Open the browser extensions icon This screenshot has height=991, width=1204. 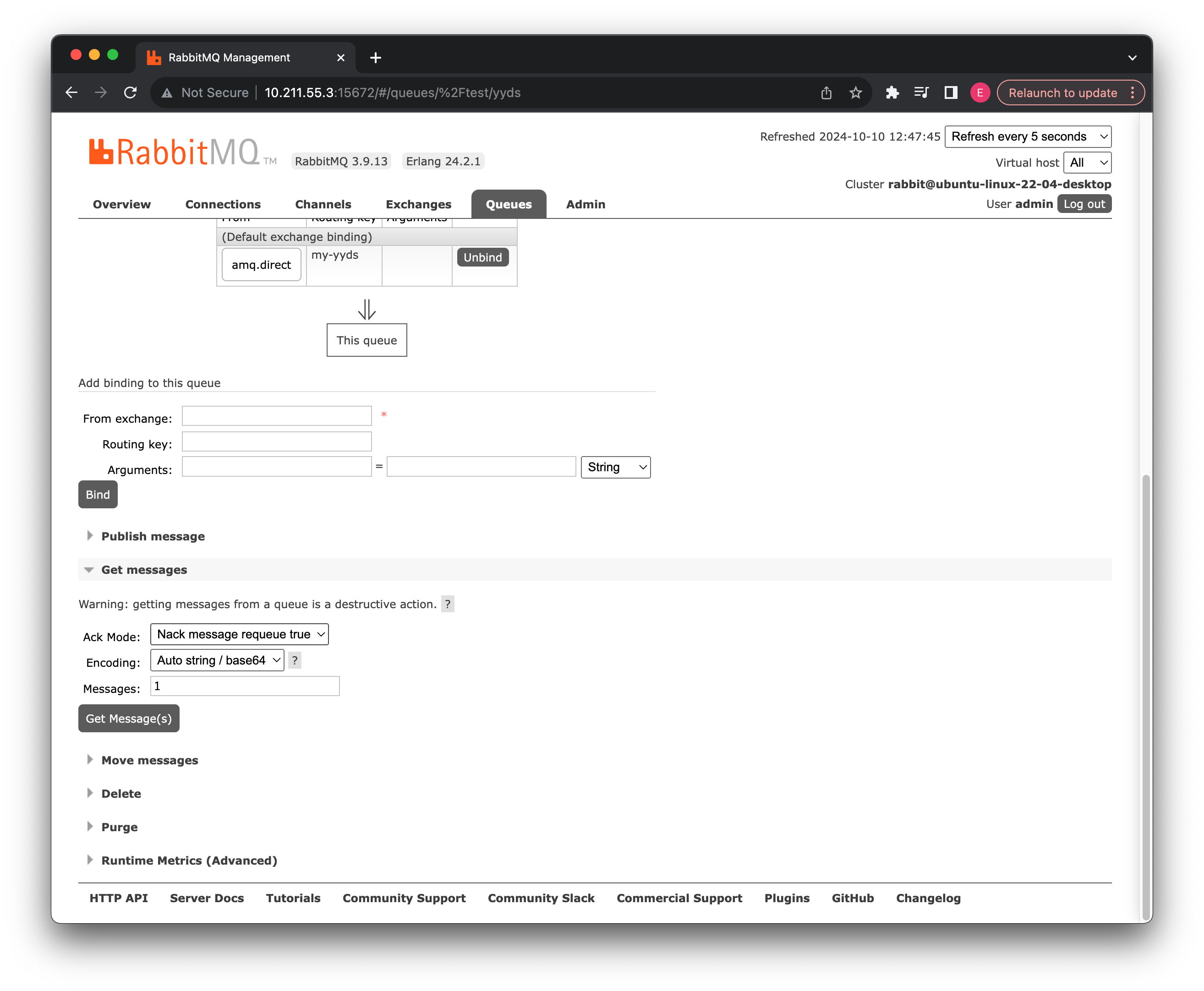tap(892, 92)
